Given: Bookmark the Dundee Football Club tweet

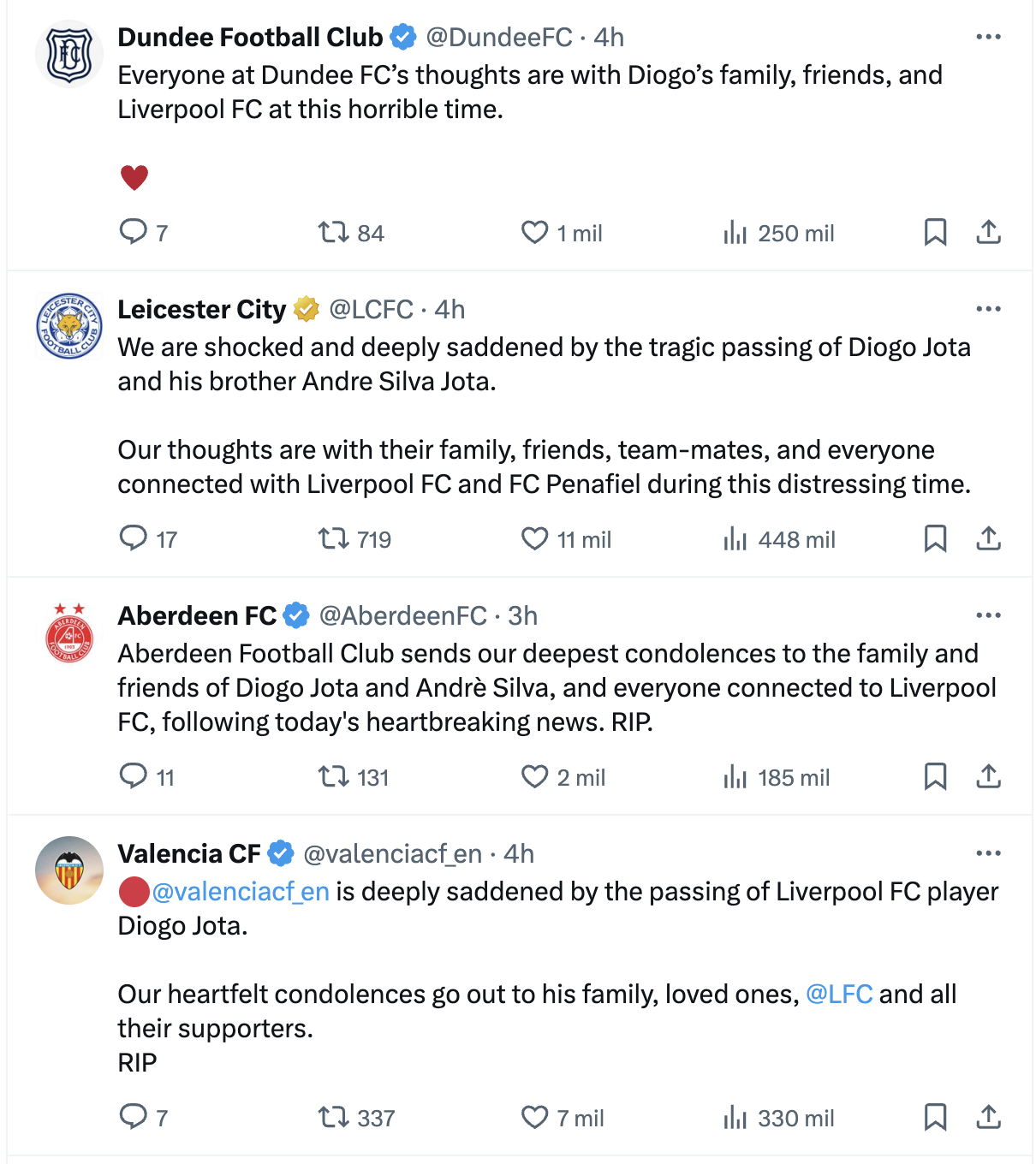Looking at the screenshot, I should click(935, 232).
